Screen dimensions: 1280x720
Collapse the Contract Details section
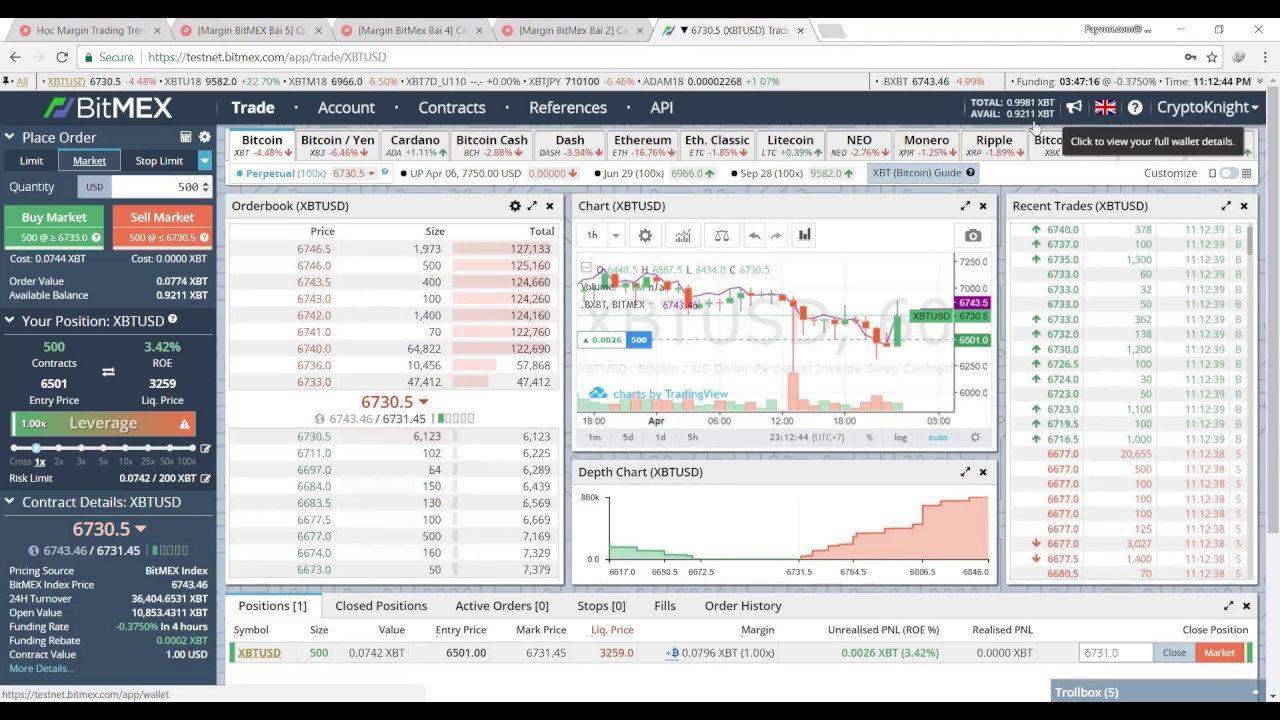tap(9, 502)
